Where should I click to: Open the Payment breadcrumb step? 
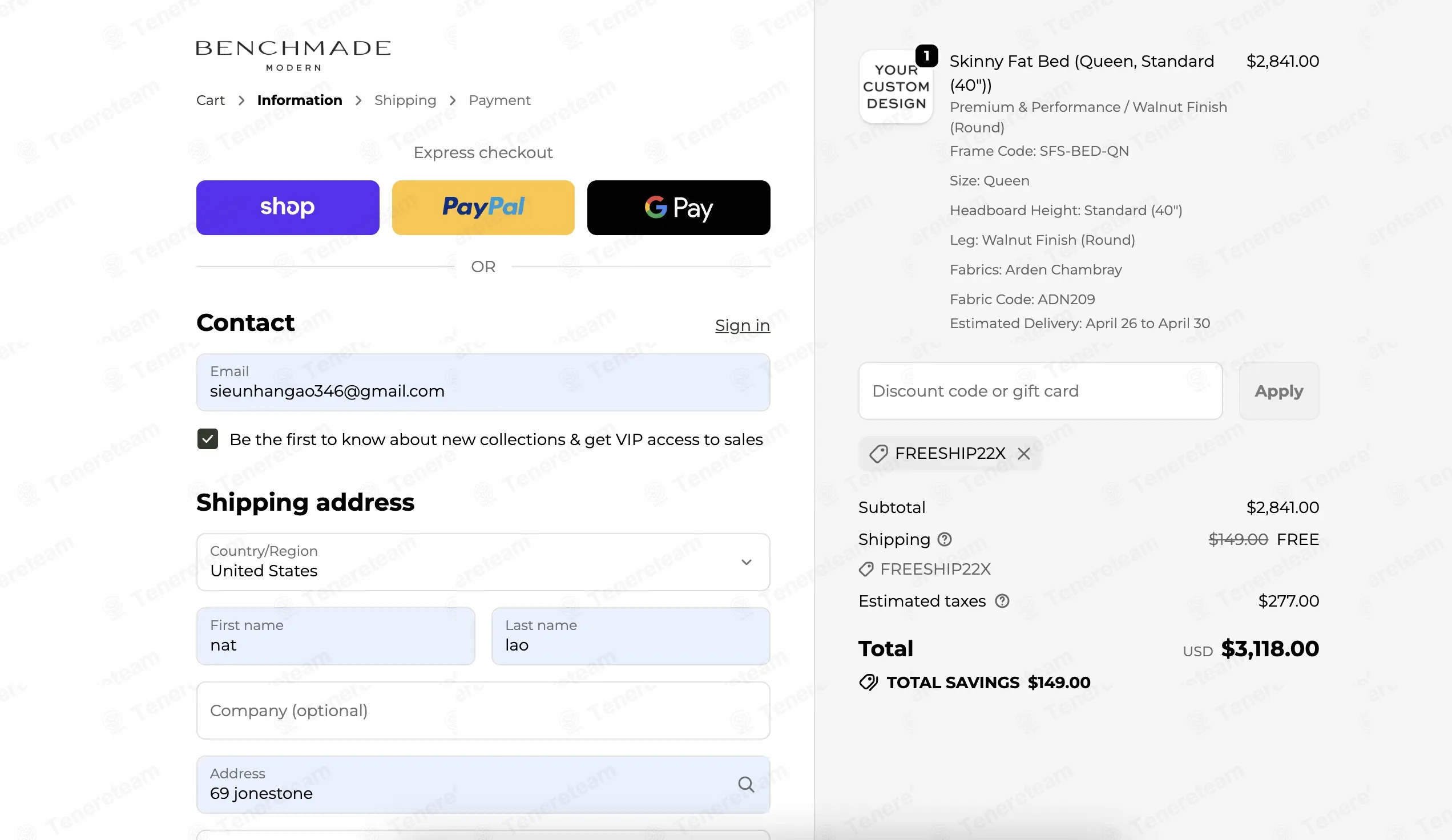[499, 100]
